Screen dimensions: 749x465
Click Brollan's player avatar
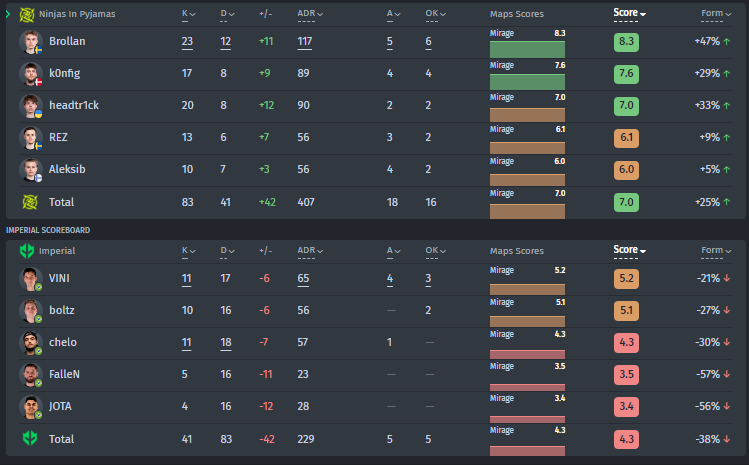click(30, 43)
